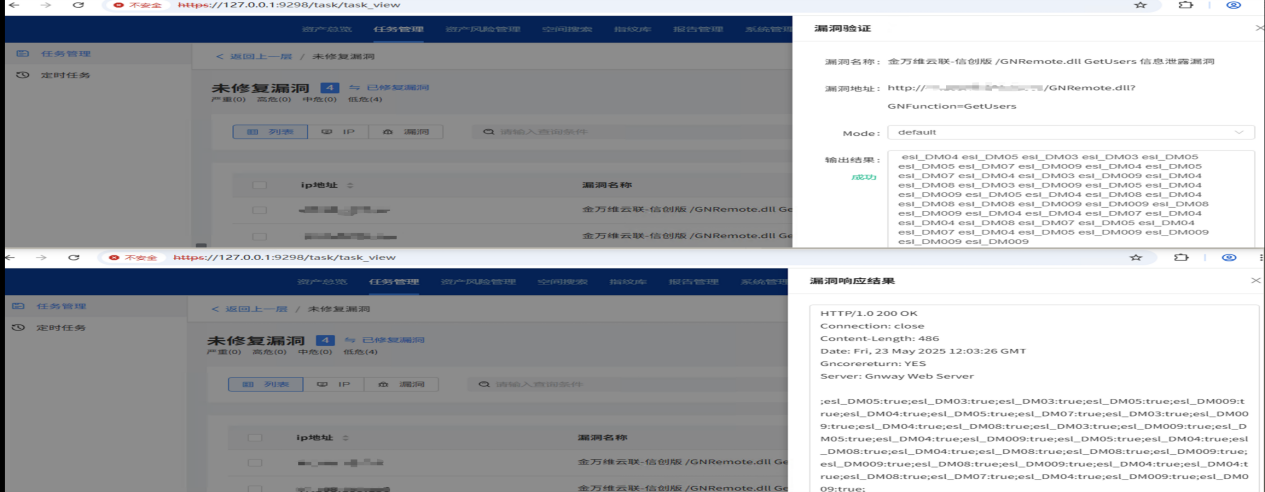Open 指纹库 tab in 漏洞响应结果 window
1265x492 pixels.
point(630,282)
